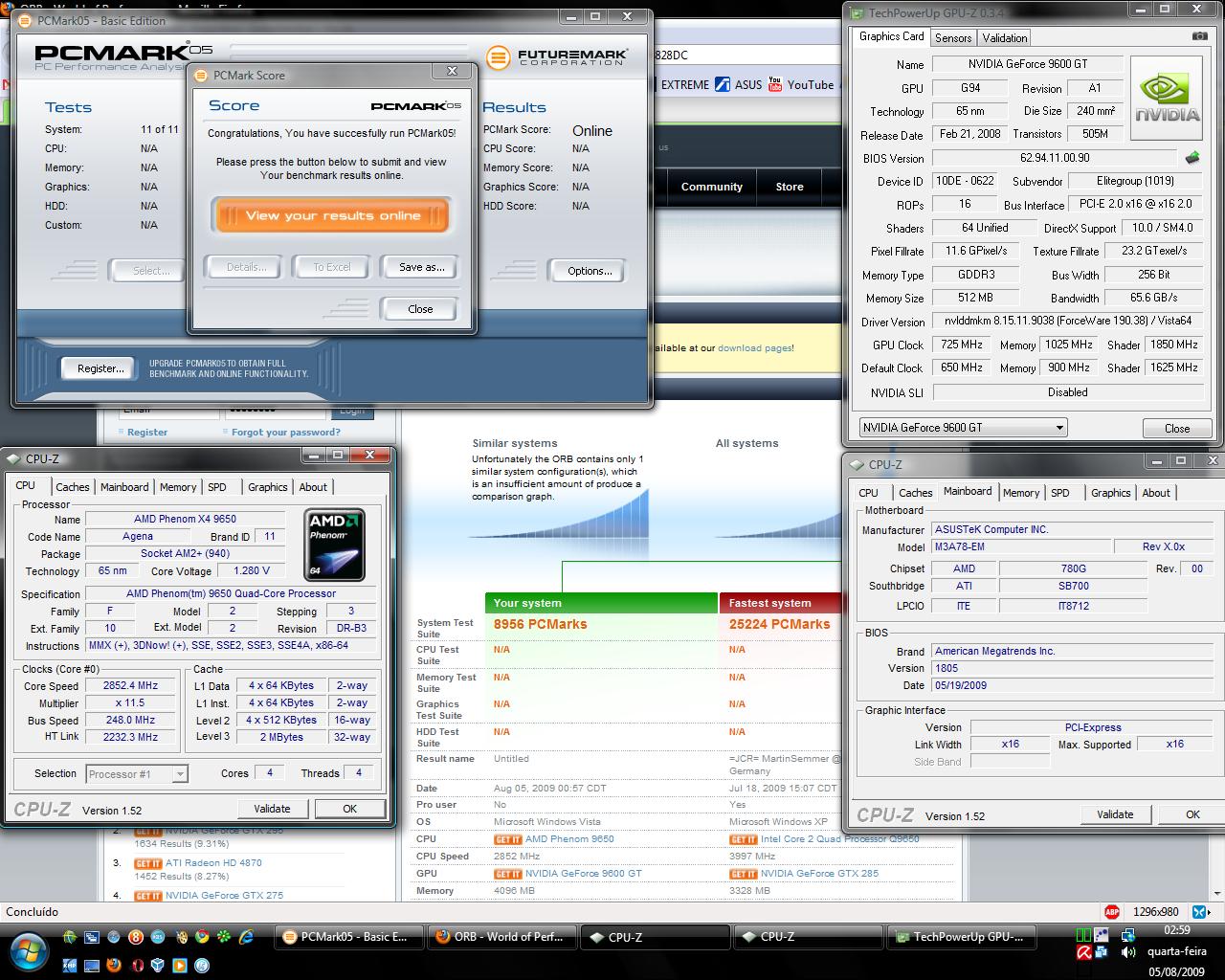Image resolution: width=1225 pixels, height=980 pixels.
Task: Click the blue butterfly icon in browser status bar
Action: [x=1200, y=911]
